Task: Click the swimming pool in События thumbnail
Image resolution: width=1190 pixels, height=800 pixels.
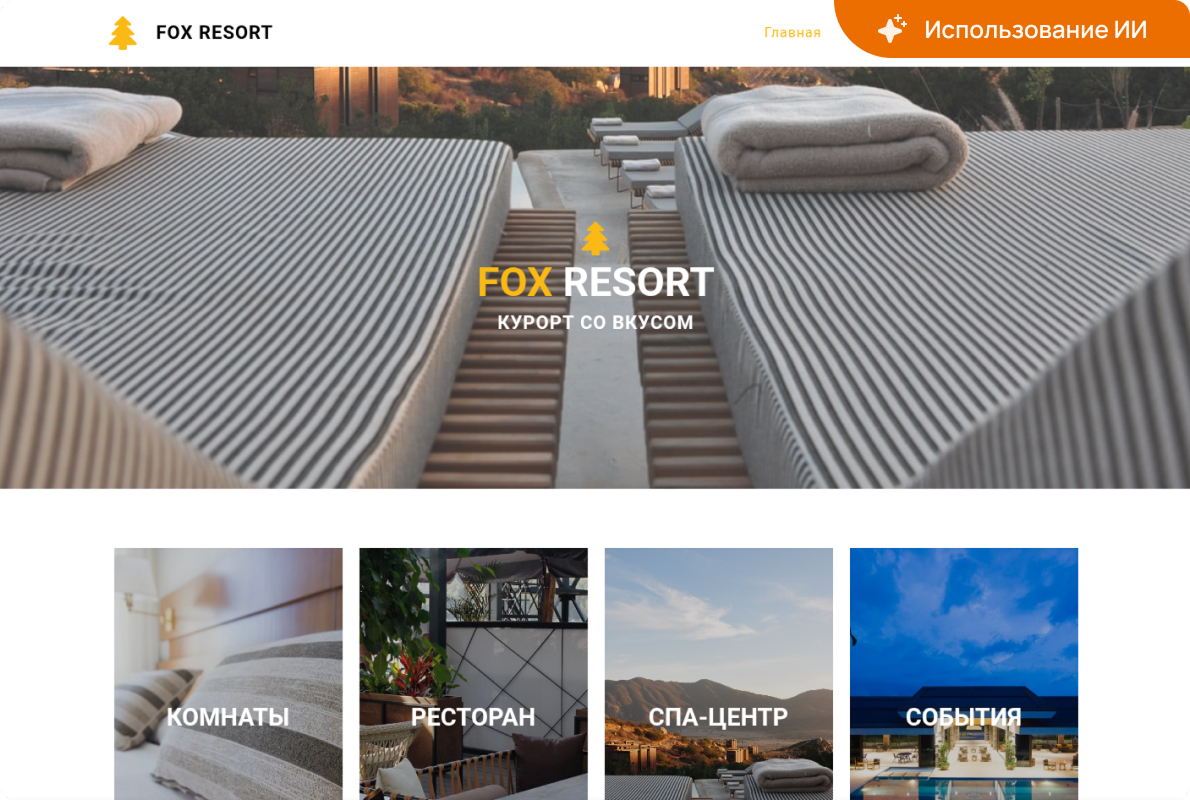Action: [x=964, y=785]
